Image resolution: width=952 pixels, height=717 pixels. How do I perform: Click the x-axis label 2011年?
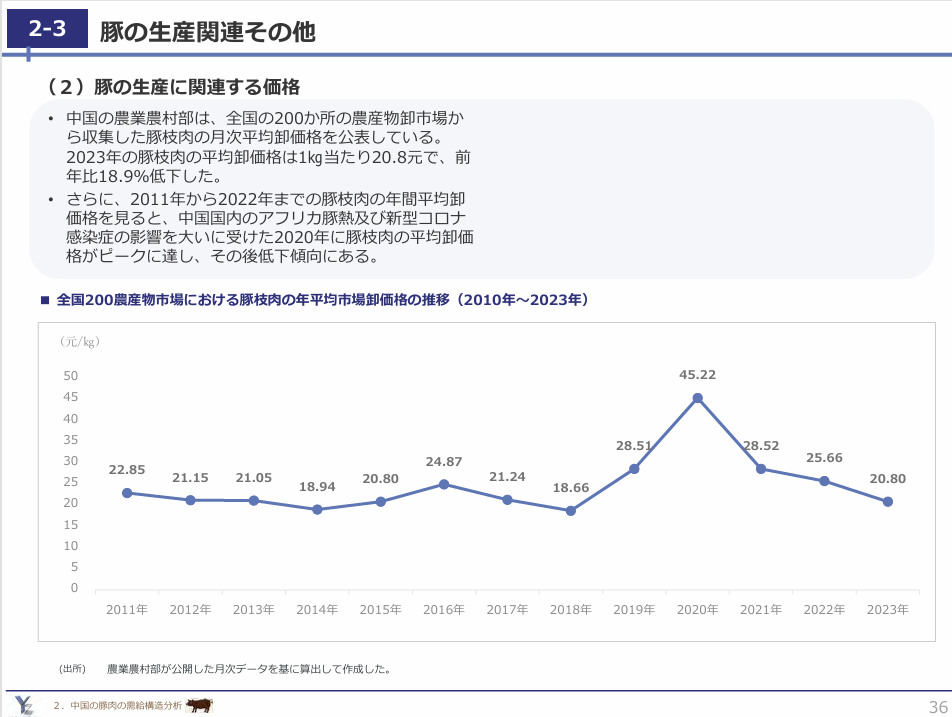[x=127, y=610]
